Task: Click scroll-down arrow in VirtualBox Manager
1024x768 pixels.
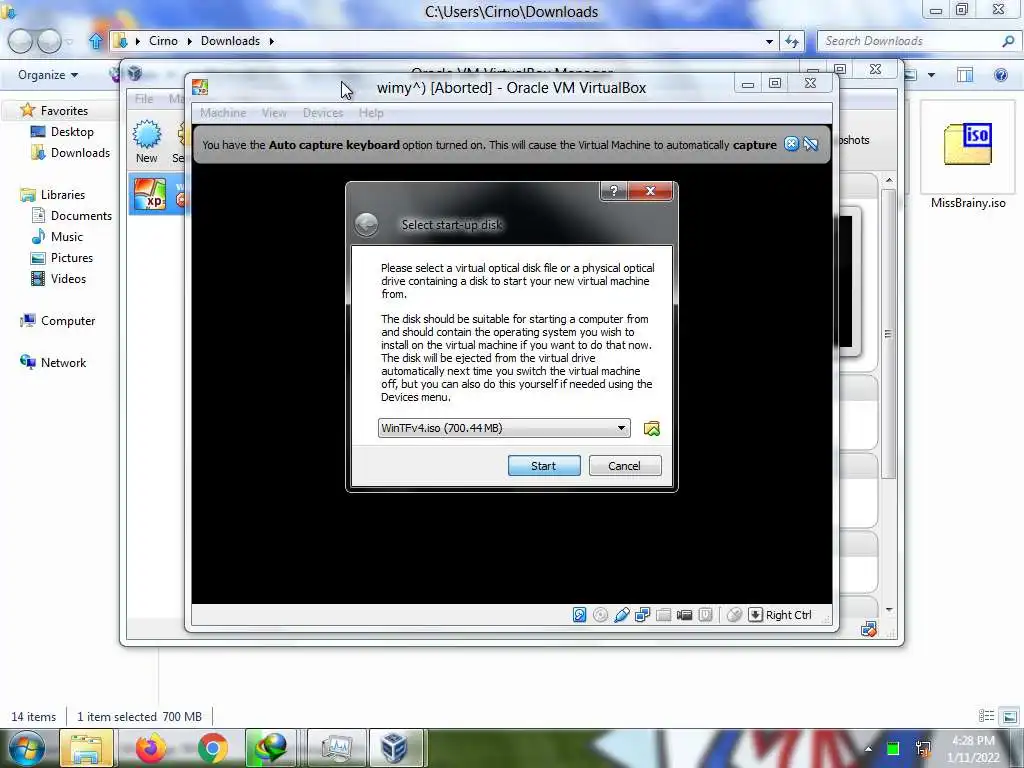Action: coord(889,610)
